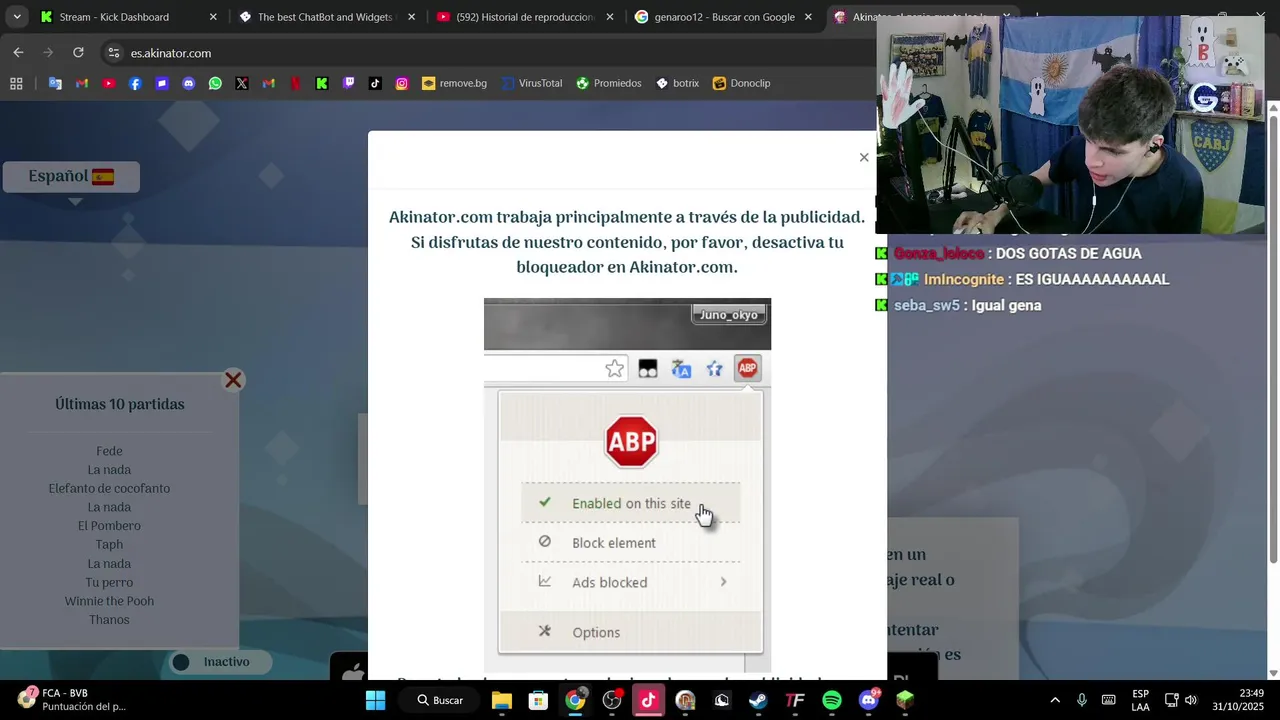This screenshot has width=1280, height=720.
Task: Open File Explorer from the taskbar
Action: [502, 700]
